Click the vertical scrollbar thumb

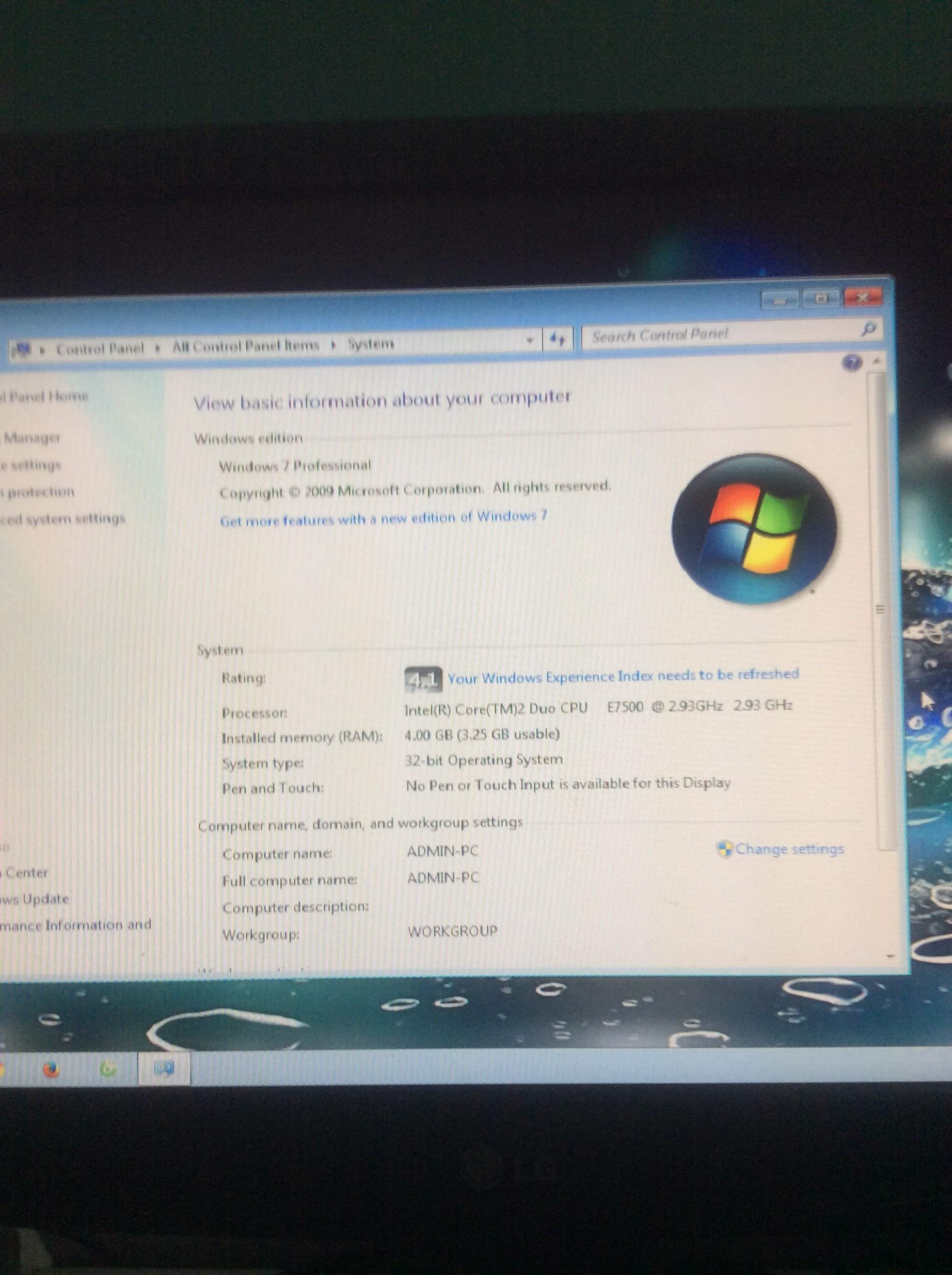click(x=881, y=611)
